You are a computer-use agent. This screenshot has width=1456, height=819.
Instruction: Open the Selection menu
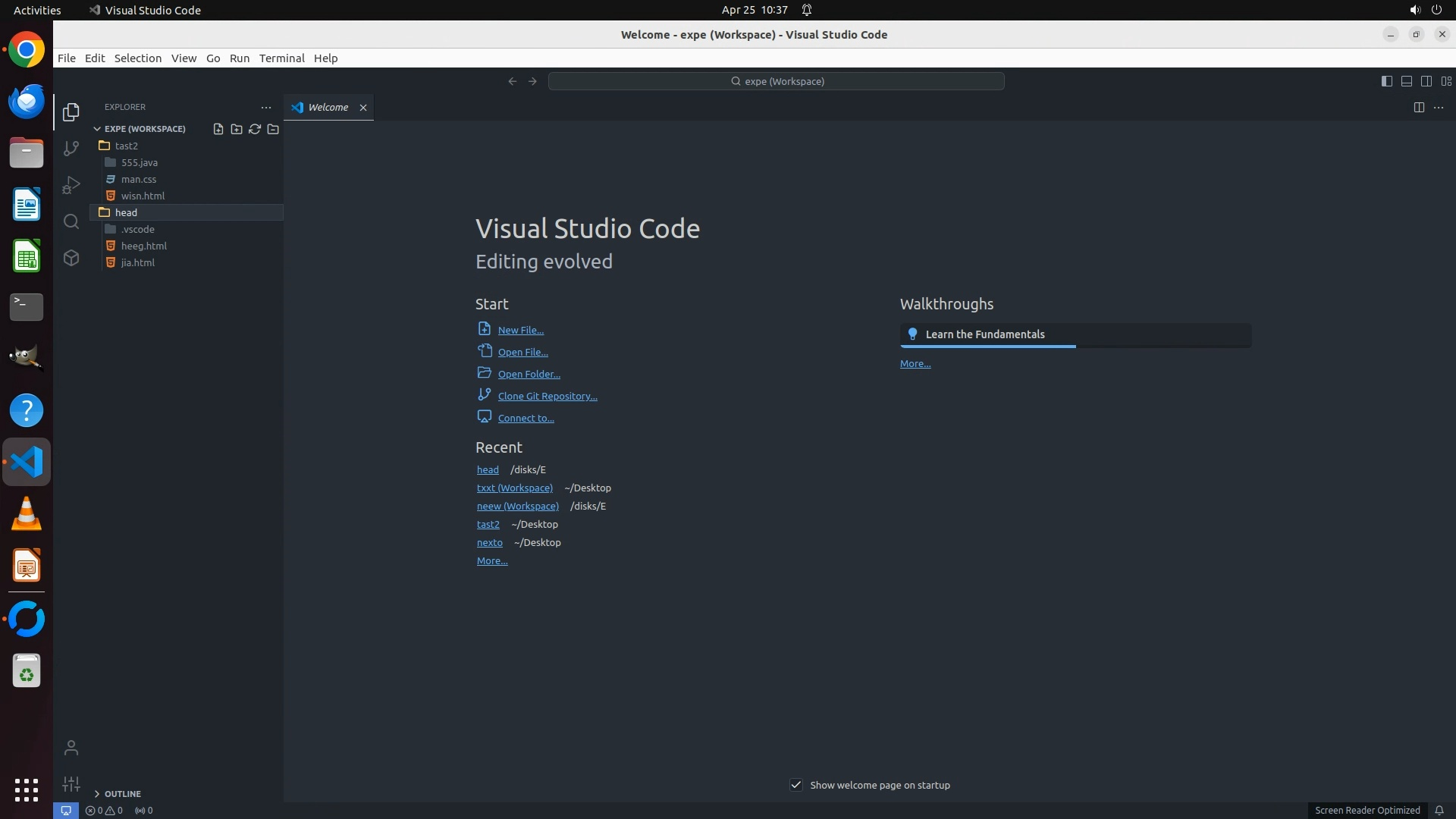point(137,58)
